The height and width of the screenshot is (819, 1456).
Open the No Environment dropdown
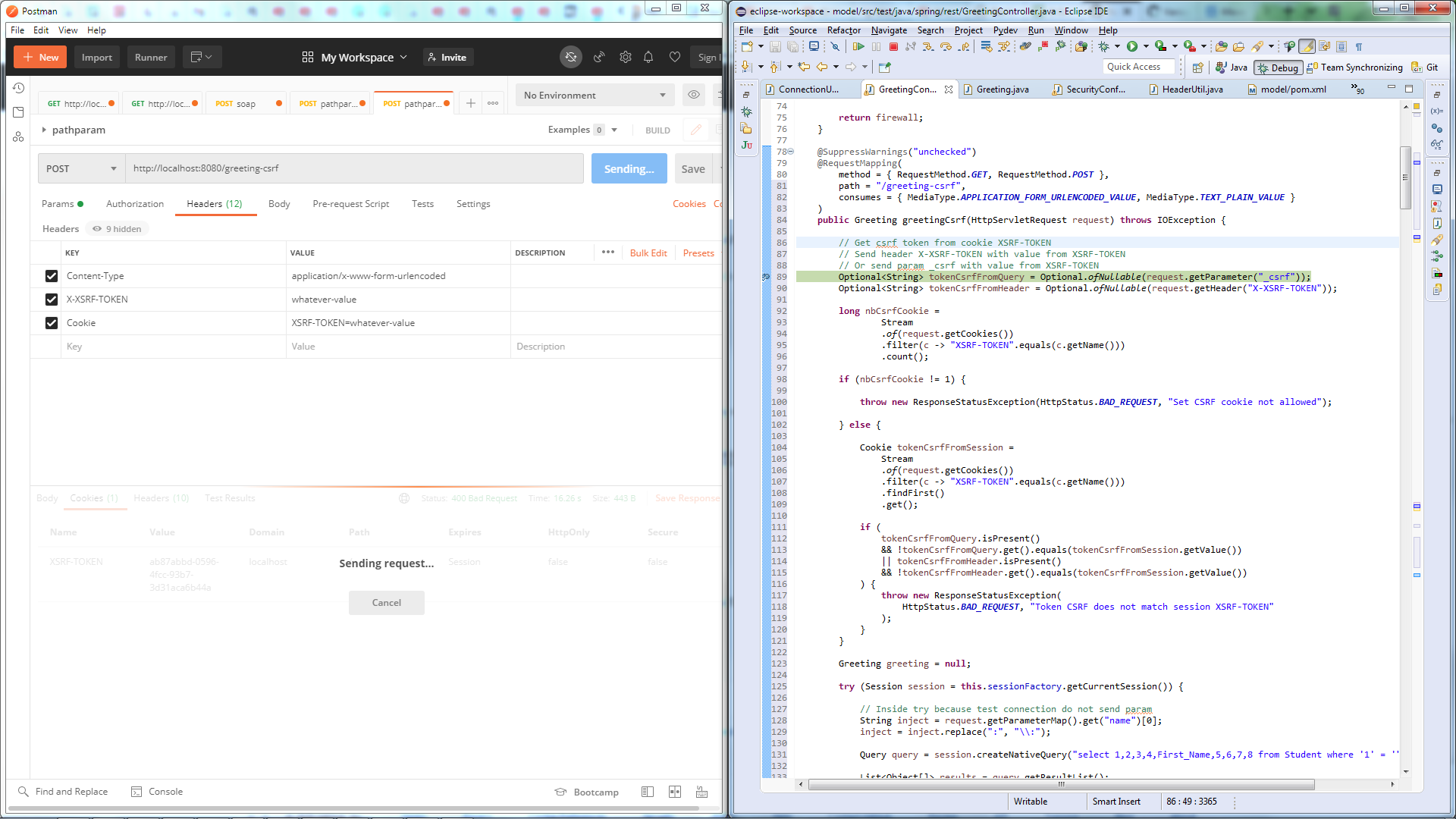(x=594, y=95)
